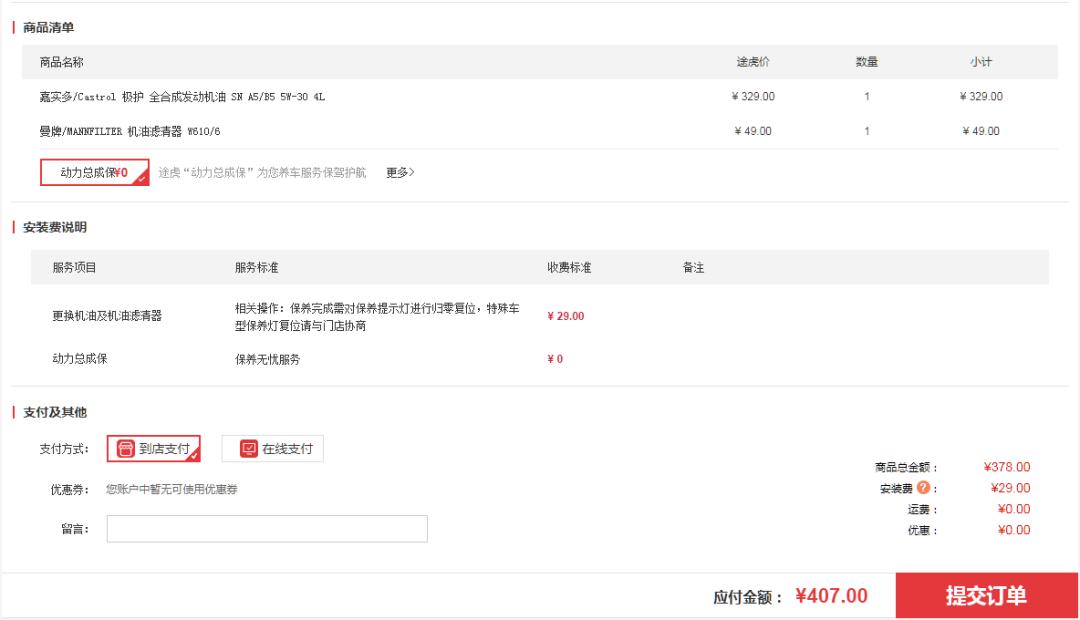Viewport: 1080px width, 620px height.
Task: Click the checkmark corner of 动力总成保 tag
Action: click(142, 179)
